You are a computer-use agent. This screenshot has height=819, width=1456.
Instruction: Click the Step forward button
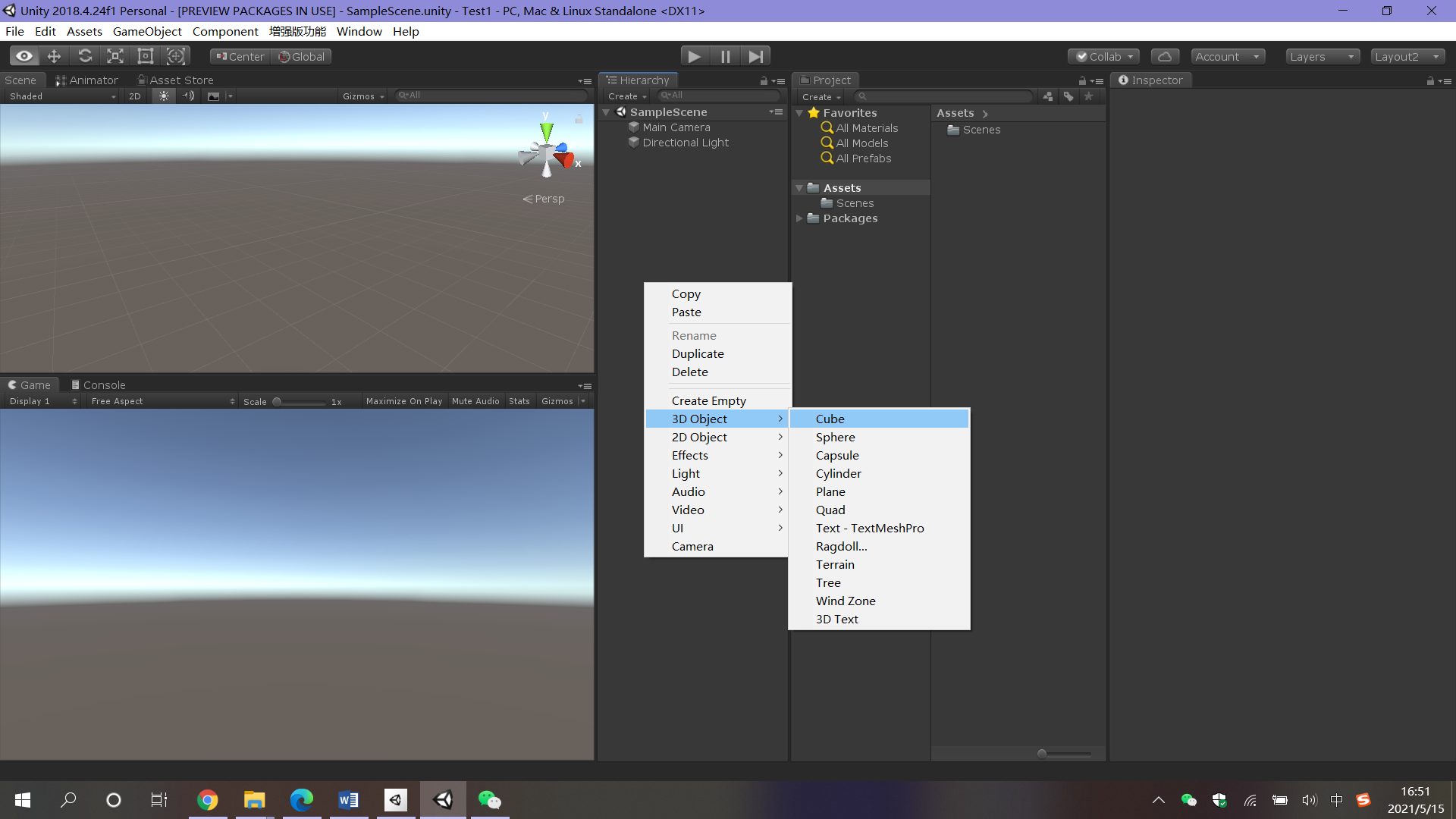755,56
